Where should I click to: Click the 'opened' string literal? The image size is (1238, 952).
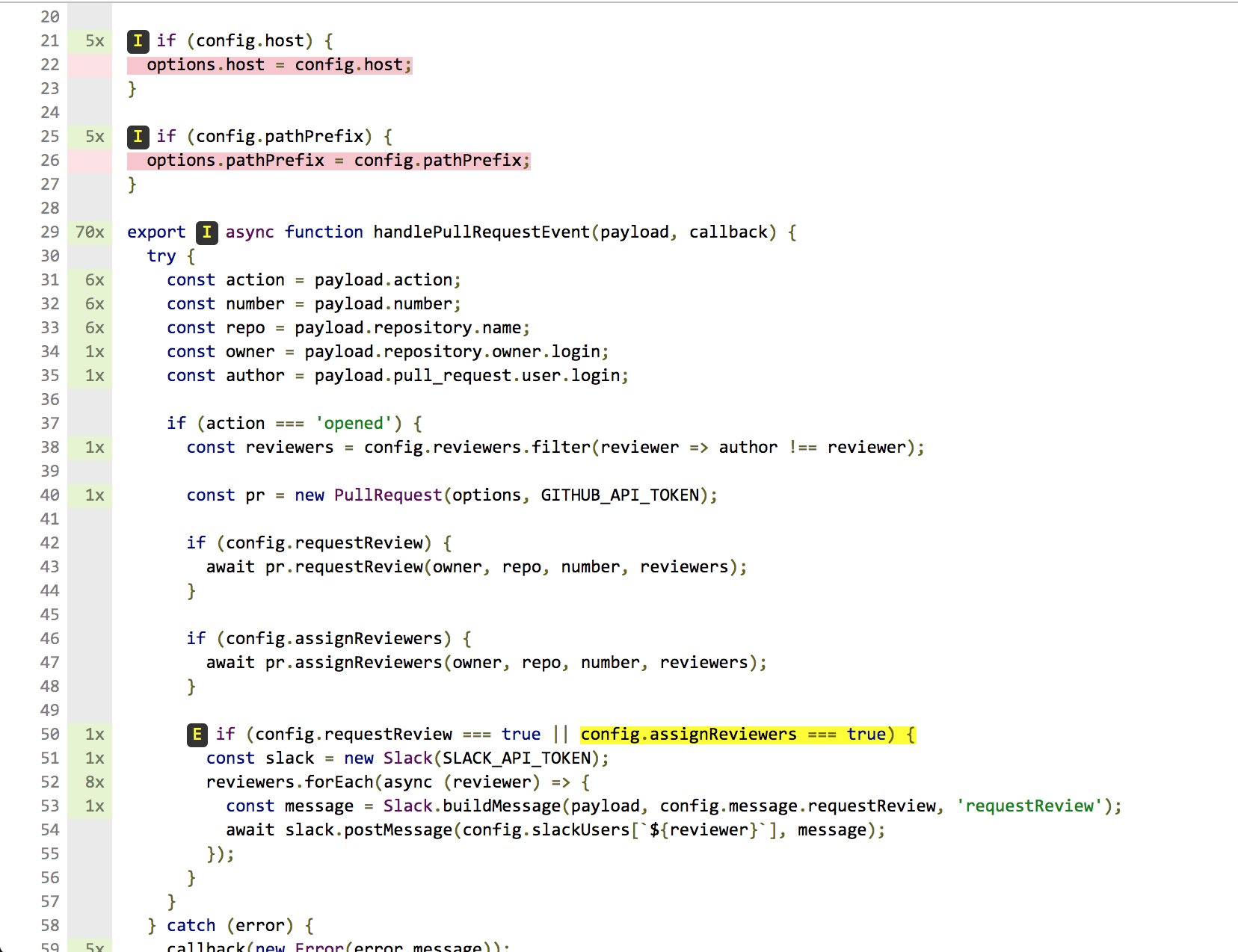tap(354, 424)
